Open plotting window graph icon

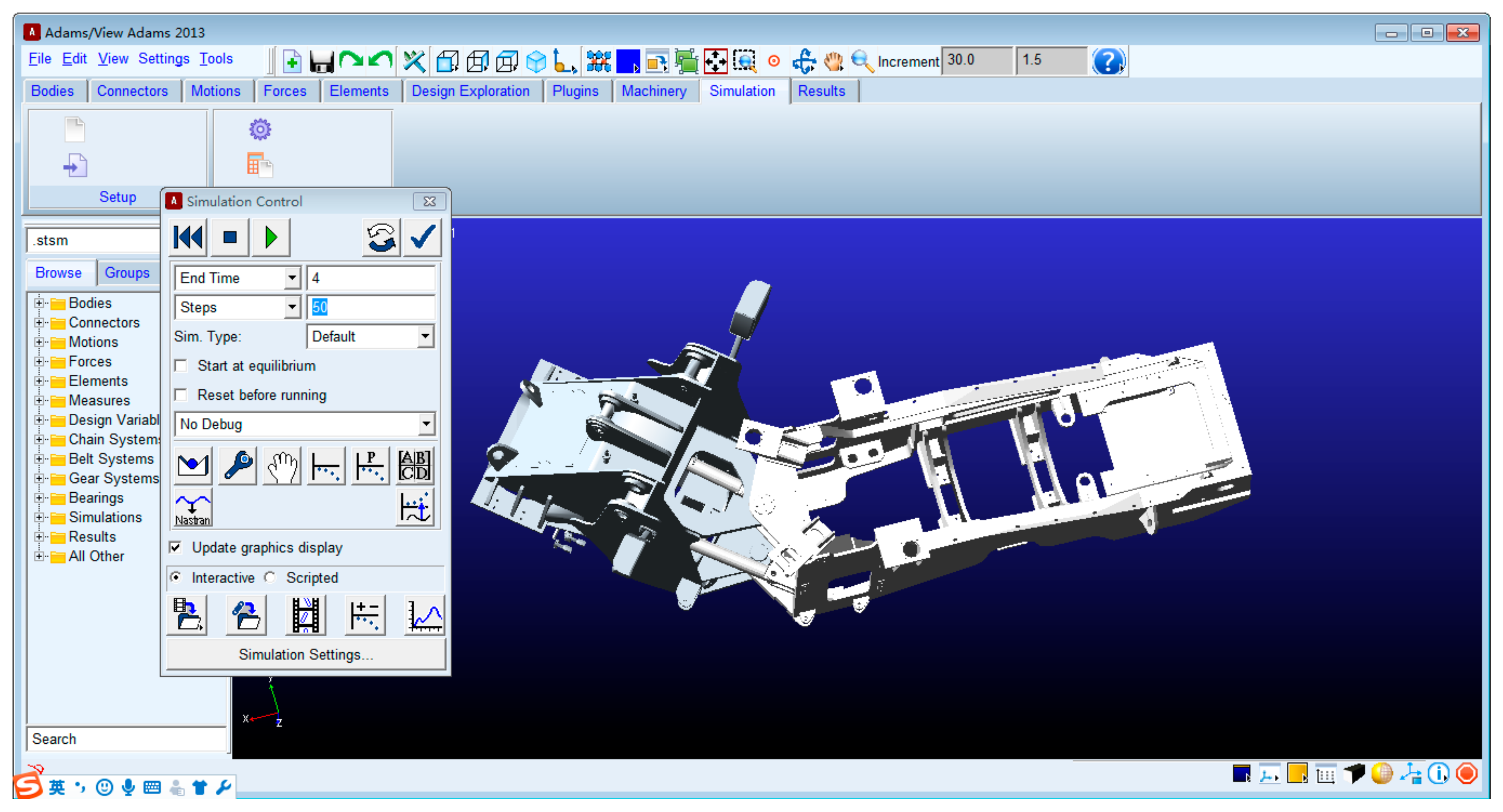(x=424, y=616)
